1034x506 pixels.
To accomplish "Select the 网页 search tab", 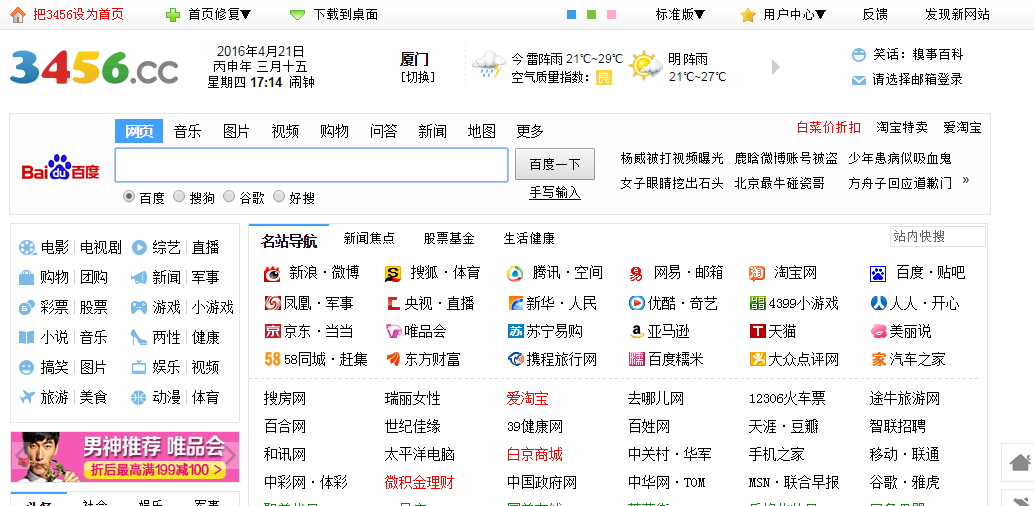I will point(139,131).
